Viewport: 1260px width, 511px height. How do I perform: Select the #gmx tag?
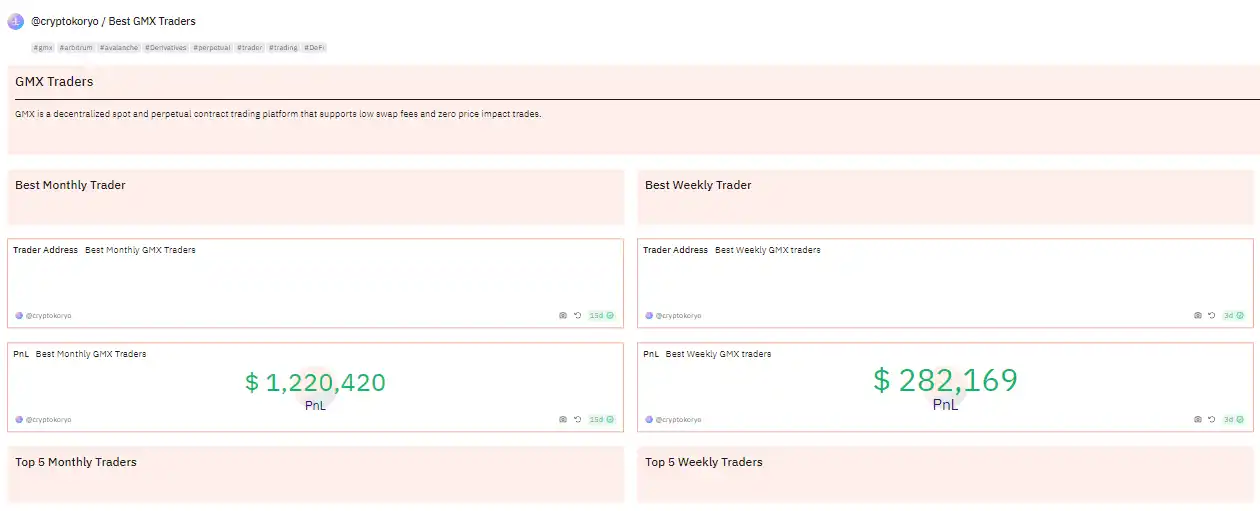click(43, 48)
